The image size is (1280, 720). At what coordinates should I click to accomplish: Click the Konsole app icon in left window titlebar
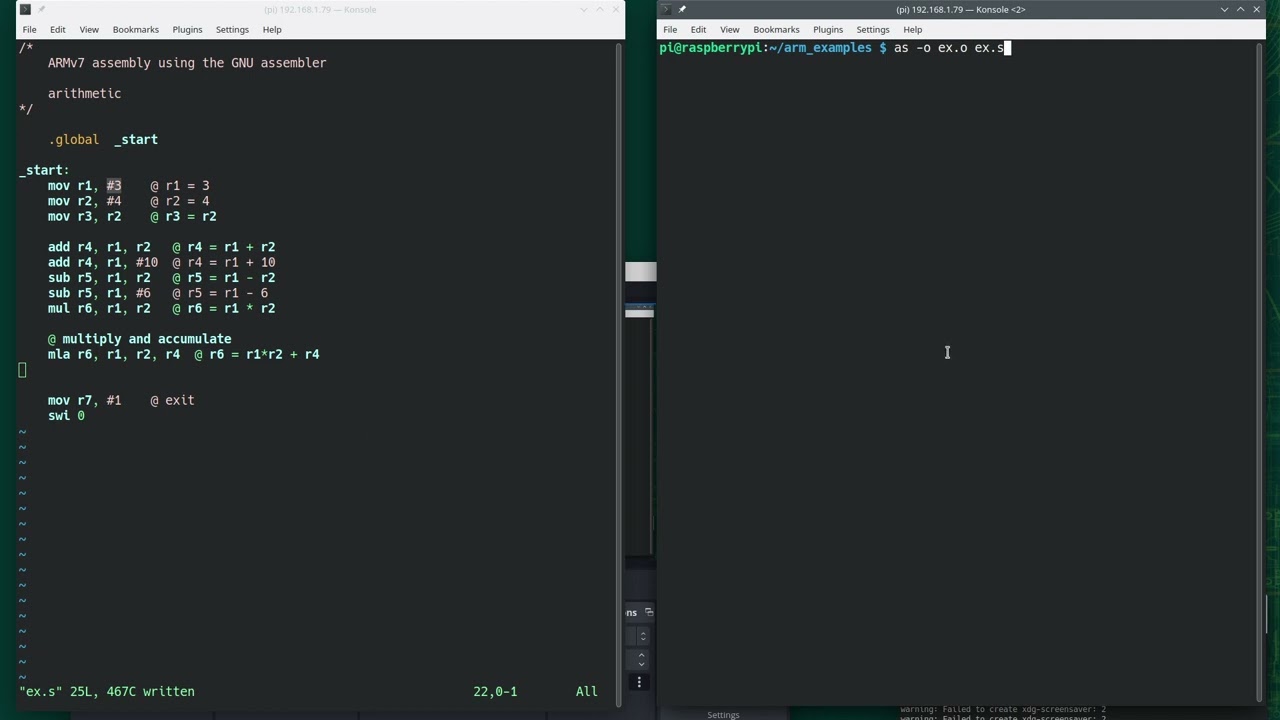tap(26, 9)
